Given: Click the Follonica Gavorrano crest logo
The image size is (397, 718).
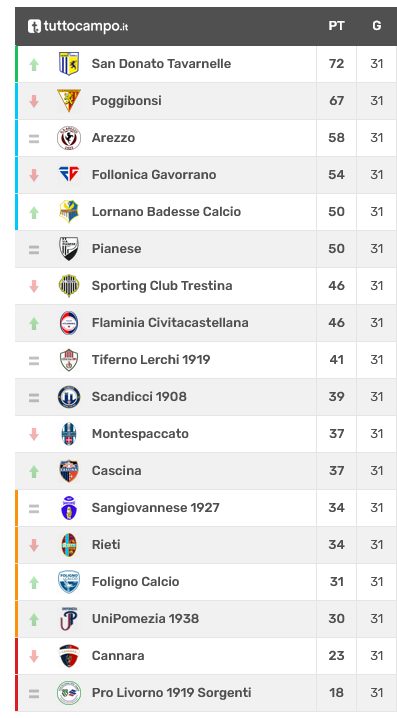Looking at the screenshot, I should pyautogui.click(x=69, y=174).
